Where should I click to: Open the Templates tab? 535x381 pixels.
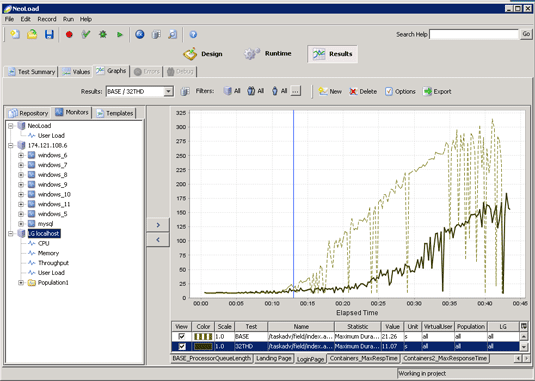(x=115, y=113)
